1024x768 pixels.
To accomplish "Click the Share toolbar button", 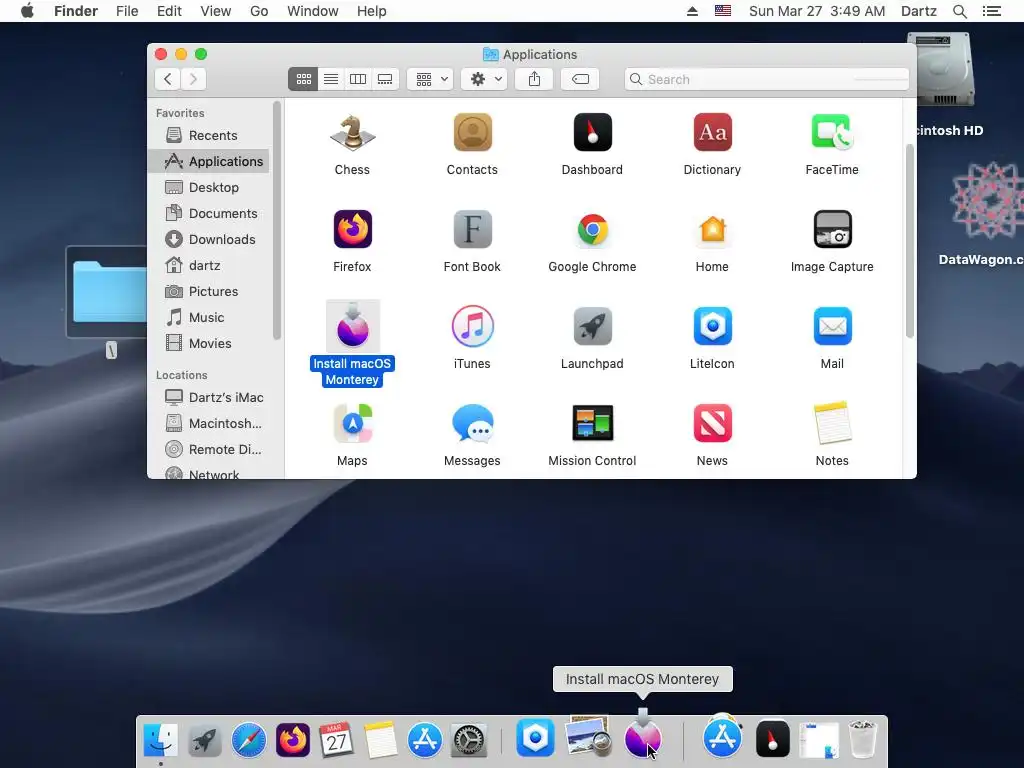I will click(x=534, y=79).
